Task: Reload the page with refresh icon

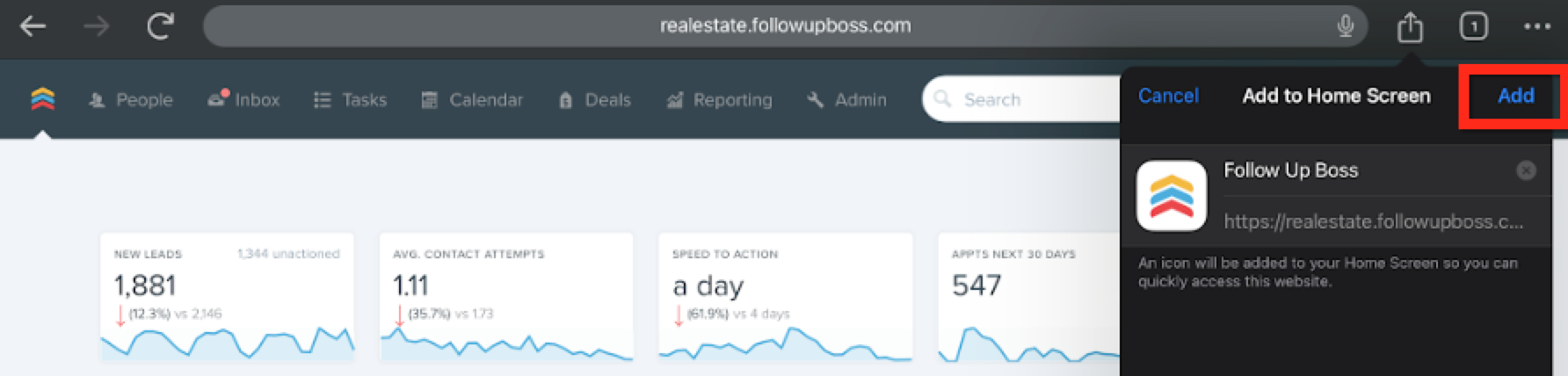Action: point(160,26)
